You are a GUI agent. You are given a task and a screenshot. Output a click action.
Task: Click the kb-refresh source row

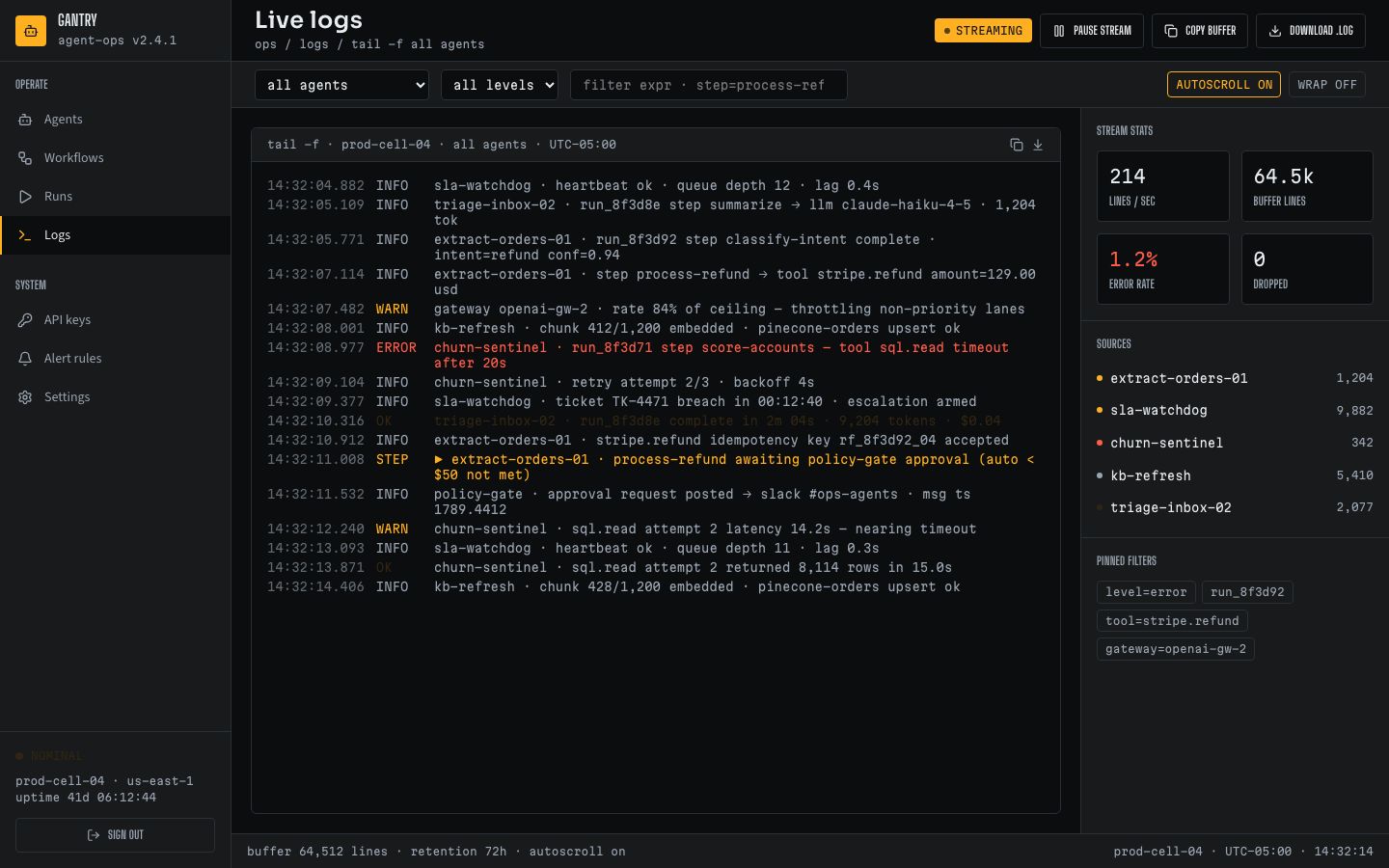(1235, 475)
